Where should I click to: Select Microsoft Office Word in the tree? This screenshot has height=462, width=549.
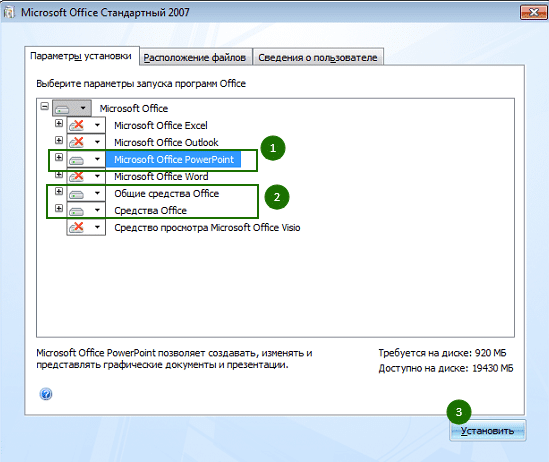[161, 177]
